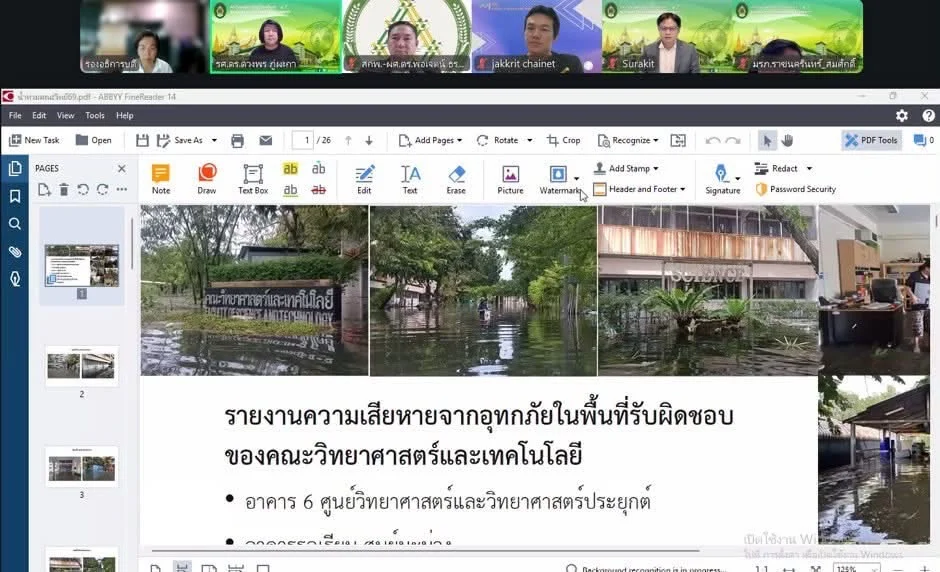Open the File menu
This screenshot has width=940, height=572.
(x=15, y=116)
